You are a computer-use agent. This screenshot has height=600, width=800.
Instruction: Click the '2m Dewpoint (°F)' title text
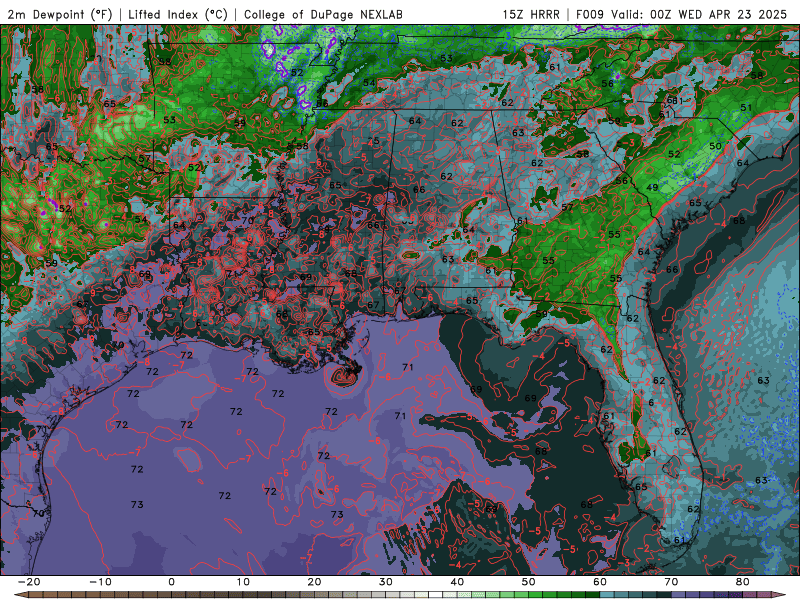click(60, 14)
